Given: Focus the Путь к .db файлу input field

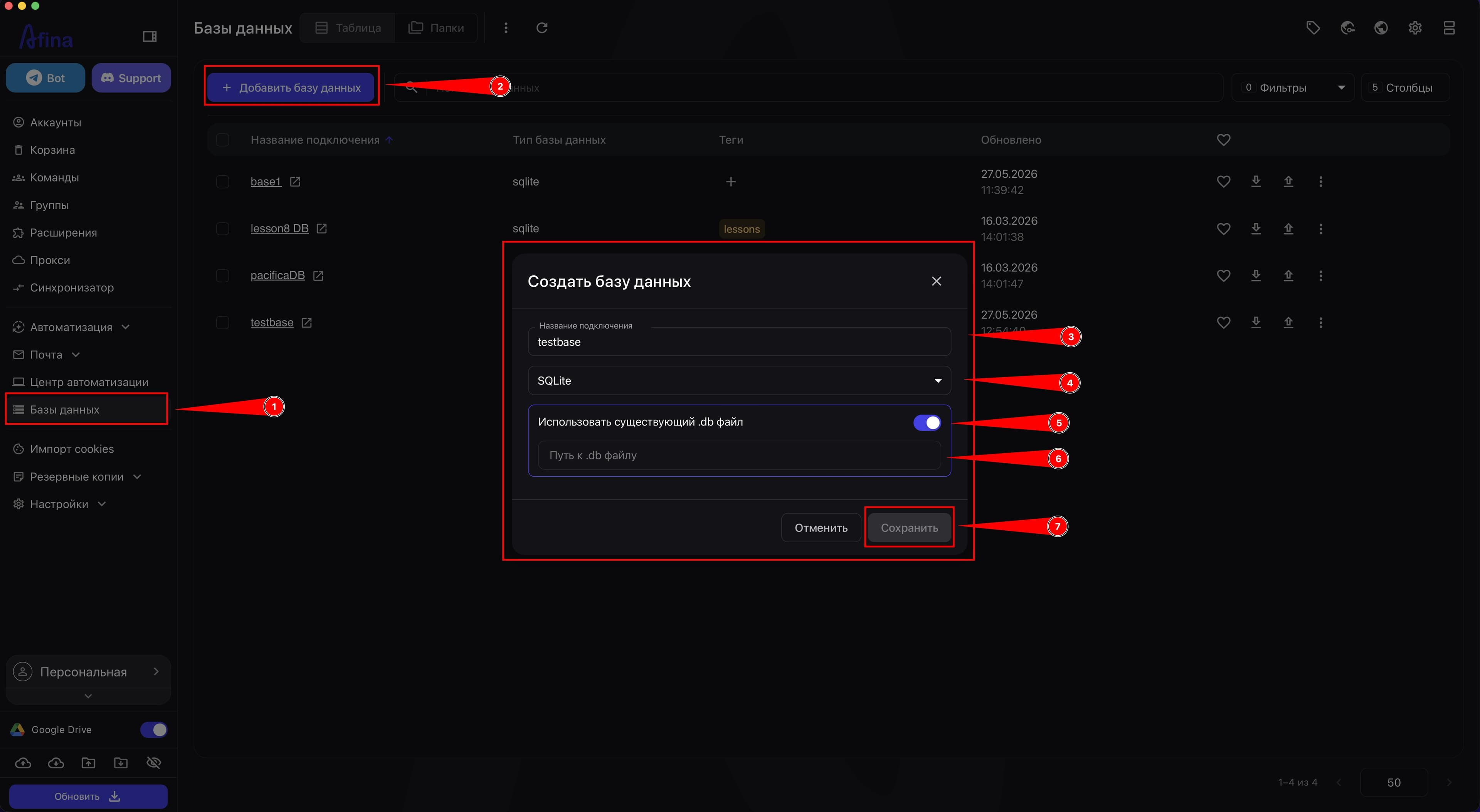Looking at the screenshot, I should pyautogui.click(x=739, y=455).
